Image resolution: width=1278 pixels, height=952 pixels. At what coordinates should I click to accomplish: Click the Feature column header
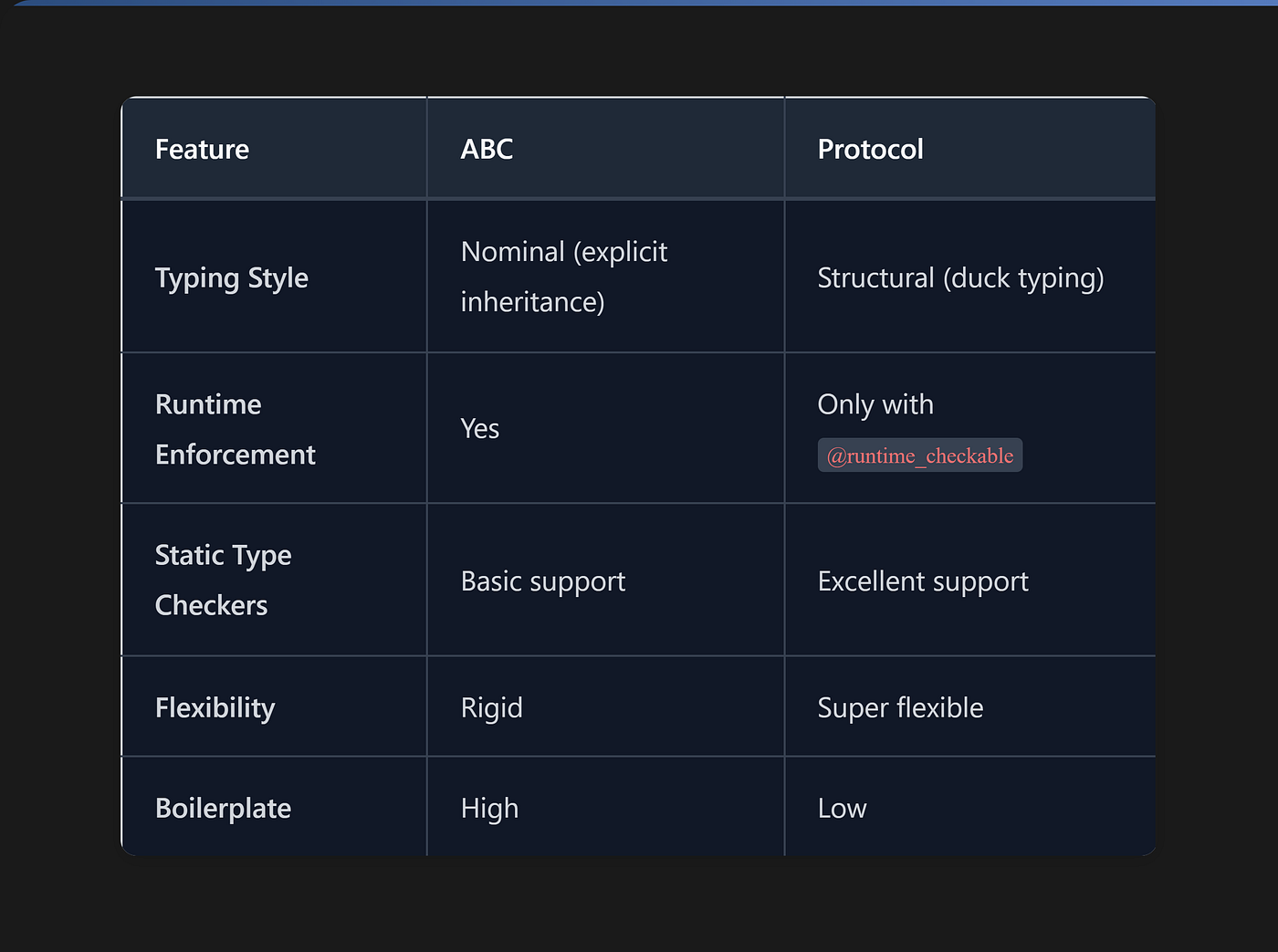tap(202, 149)
